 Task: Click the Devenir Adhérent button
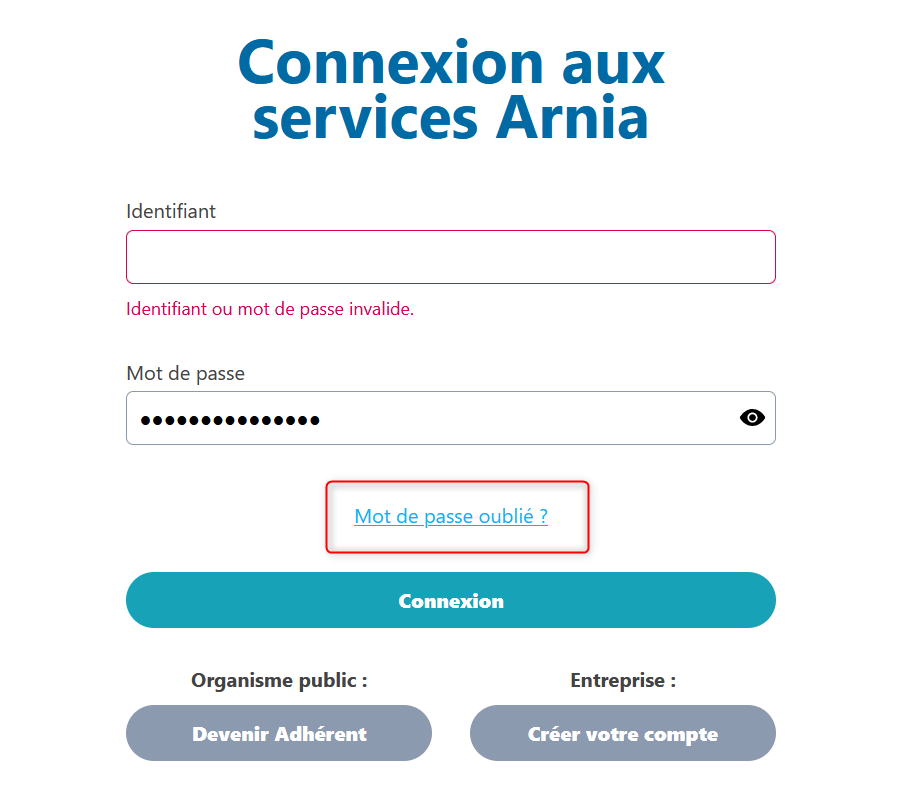tap(279, 734)
